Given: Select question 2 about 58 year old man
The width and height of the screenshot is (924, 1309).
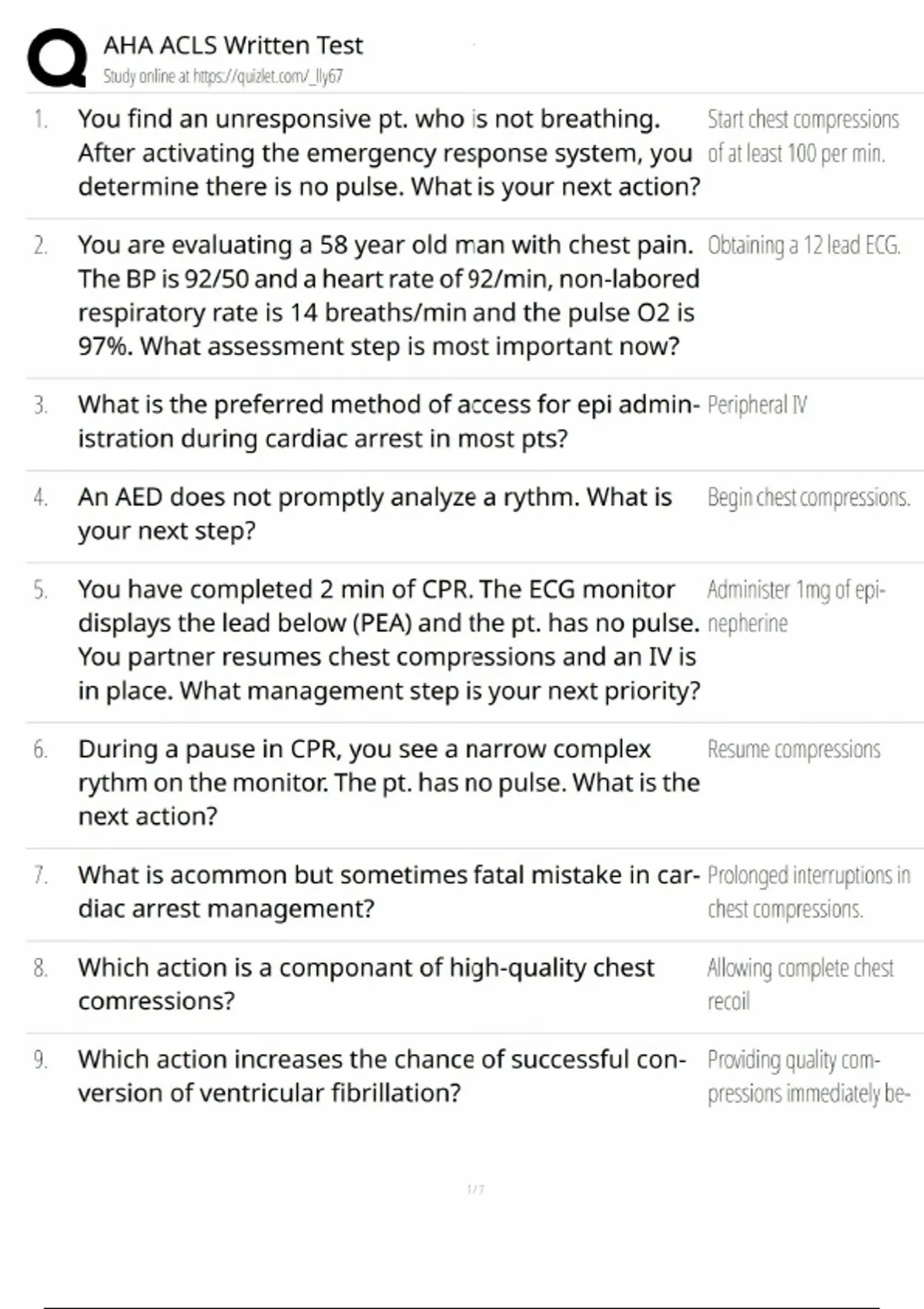Looking at the screenshot, I should click(x=388, y=296).
